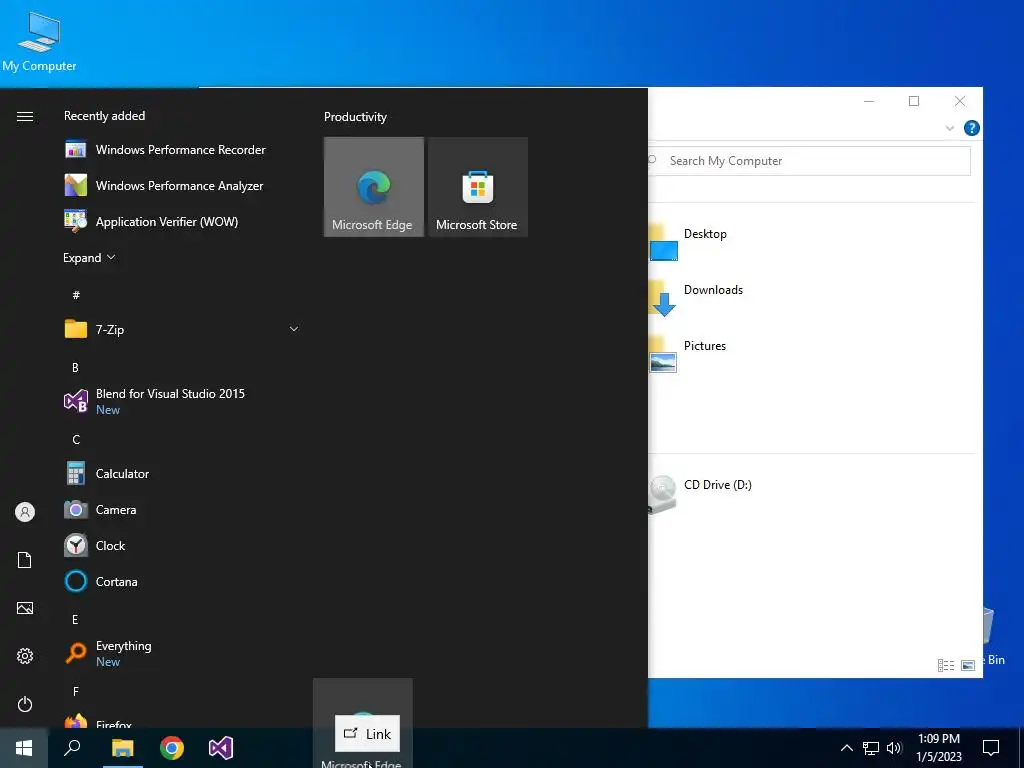Open the 7-Zip folder entry
Screen dimensions: 1024x768
coord(181,329)
